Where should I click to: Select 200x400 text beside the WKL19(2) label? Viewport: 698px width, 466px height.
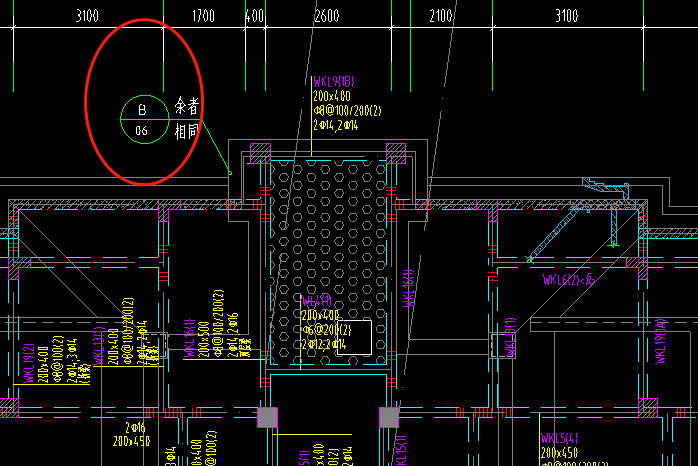pyautogui.click(x=44, y=365)
